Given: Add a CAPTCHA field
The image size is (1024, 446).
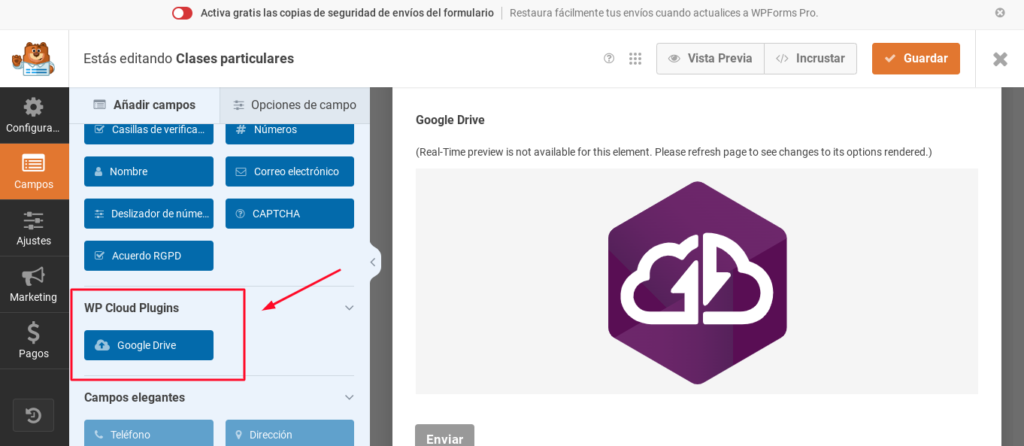Looking at the screenshot, I should click(x=290, y=214).
